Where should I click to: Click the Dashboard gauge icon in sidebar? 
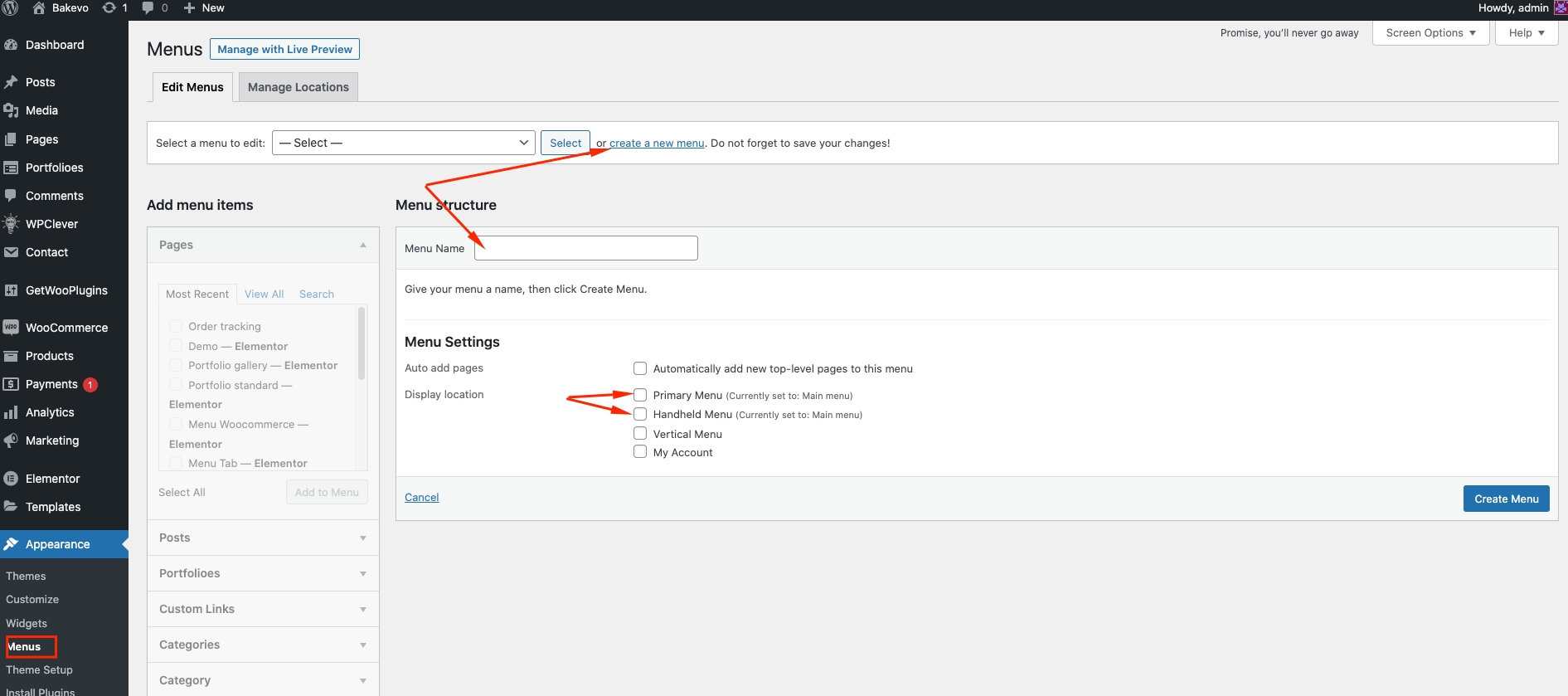pos(11,45)
